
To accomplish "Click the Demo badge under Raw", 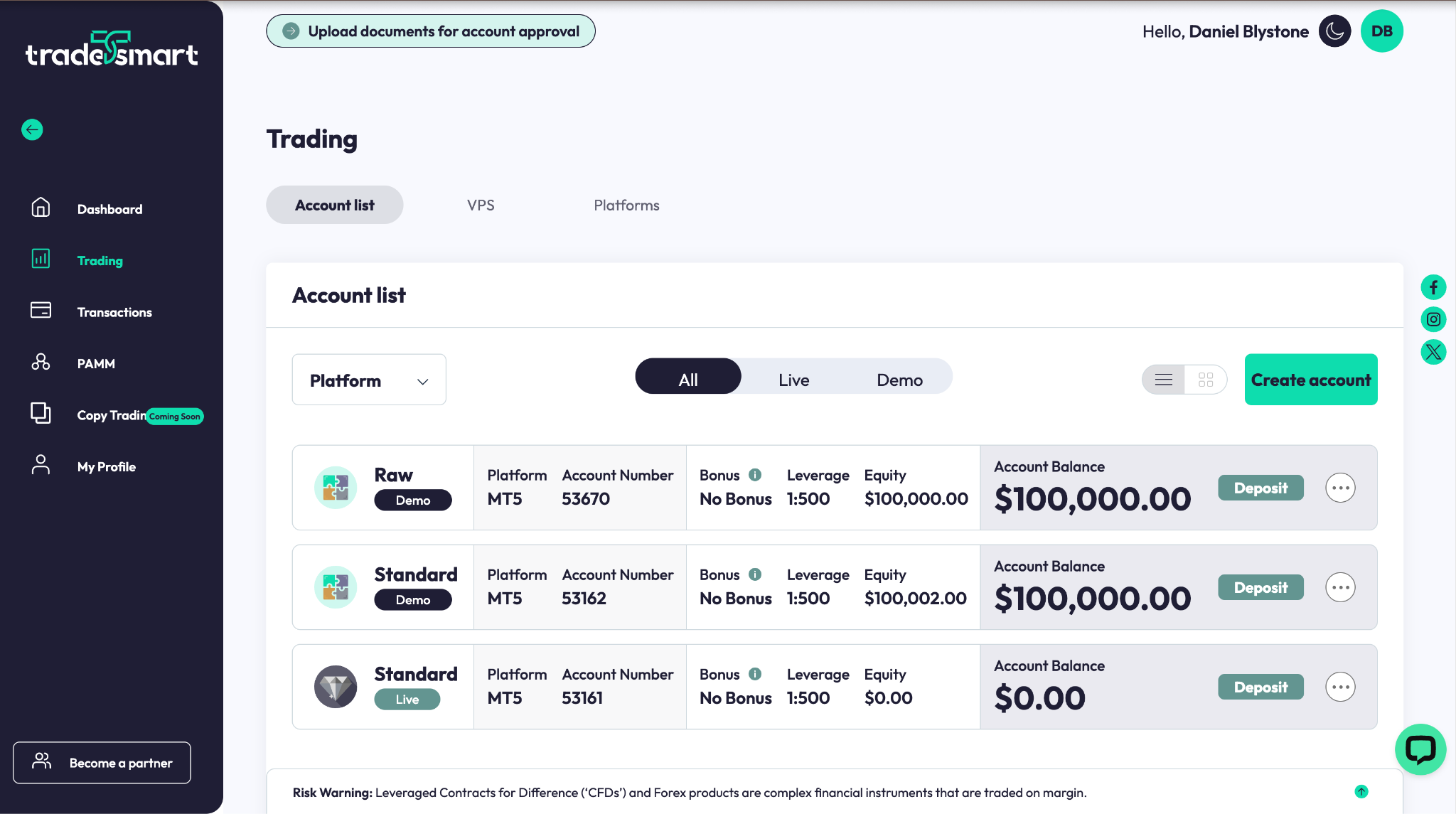I will click(x=412, y=500).
